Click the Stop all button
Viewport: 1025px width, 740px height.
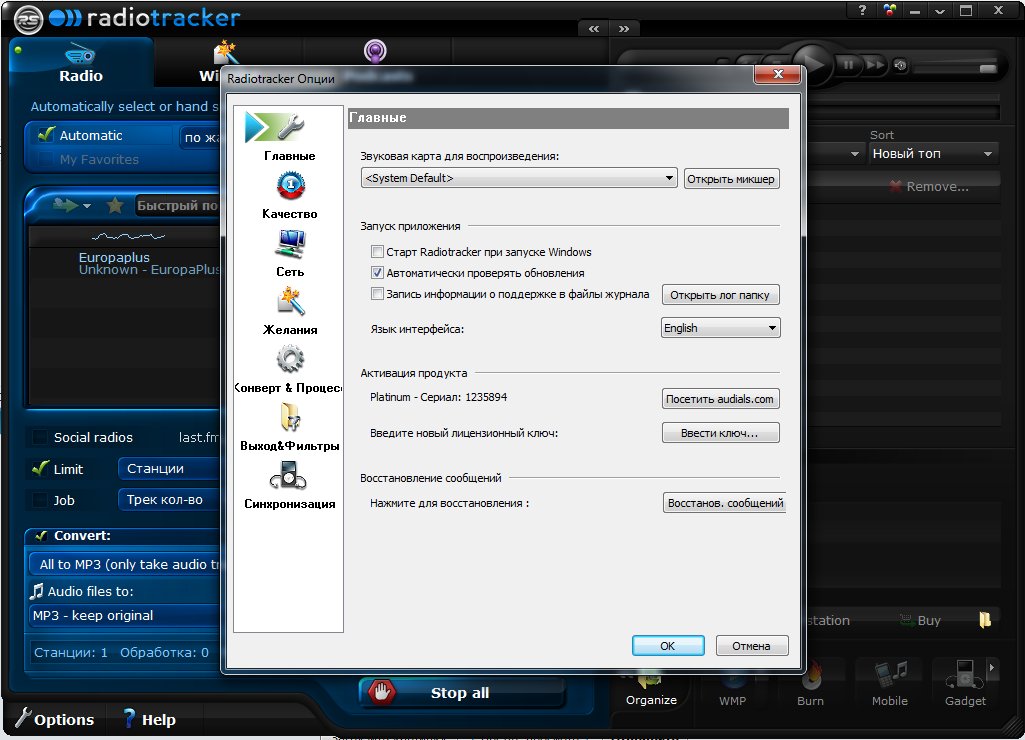click(x=462, y=693)
